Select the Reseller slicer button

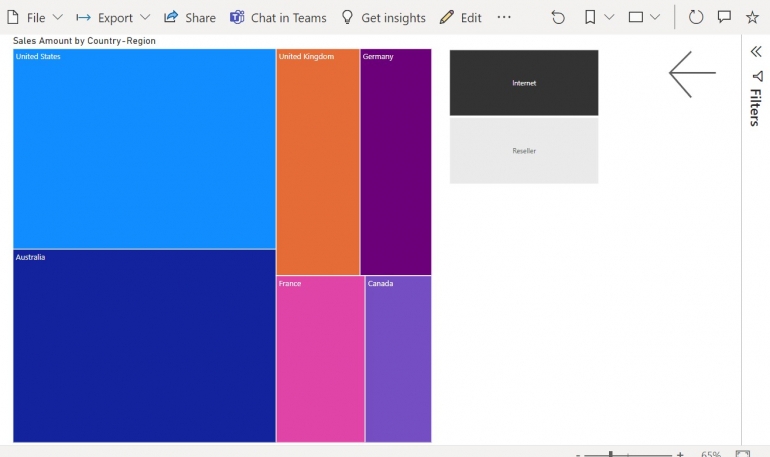point(524,151)
